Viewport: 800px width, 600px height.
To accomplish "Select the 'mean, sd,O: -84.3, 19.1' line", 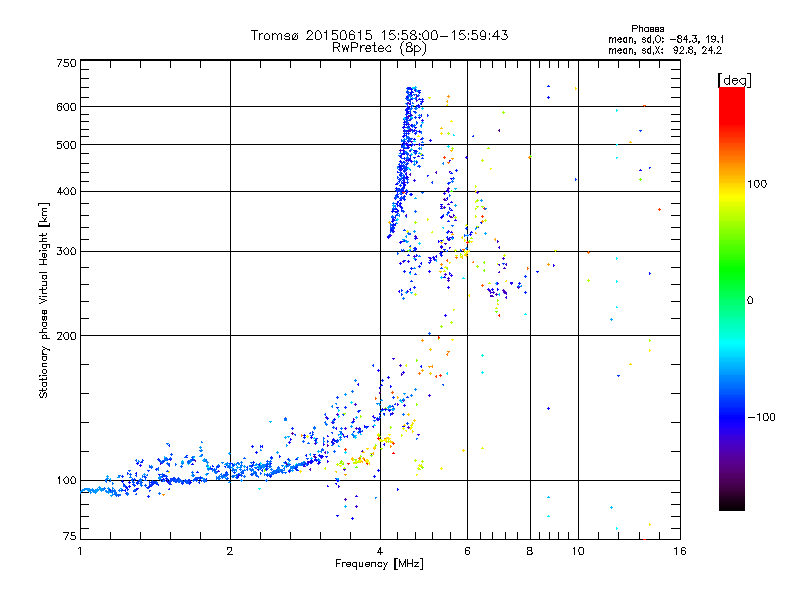I will pyautogui.click(x=666, y=39).
